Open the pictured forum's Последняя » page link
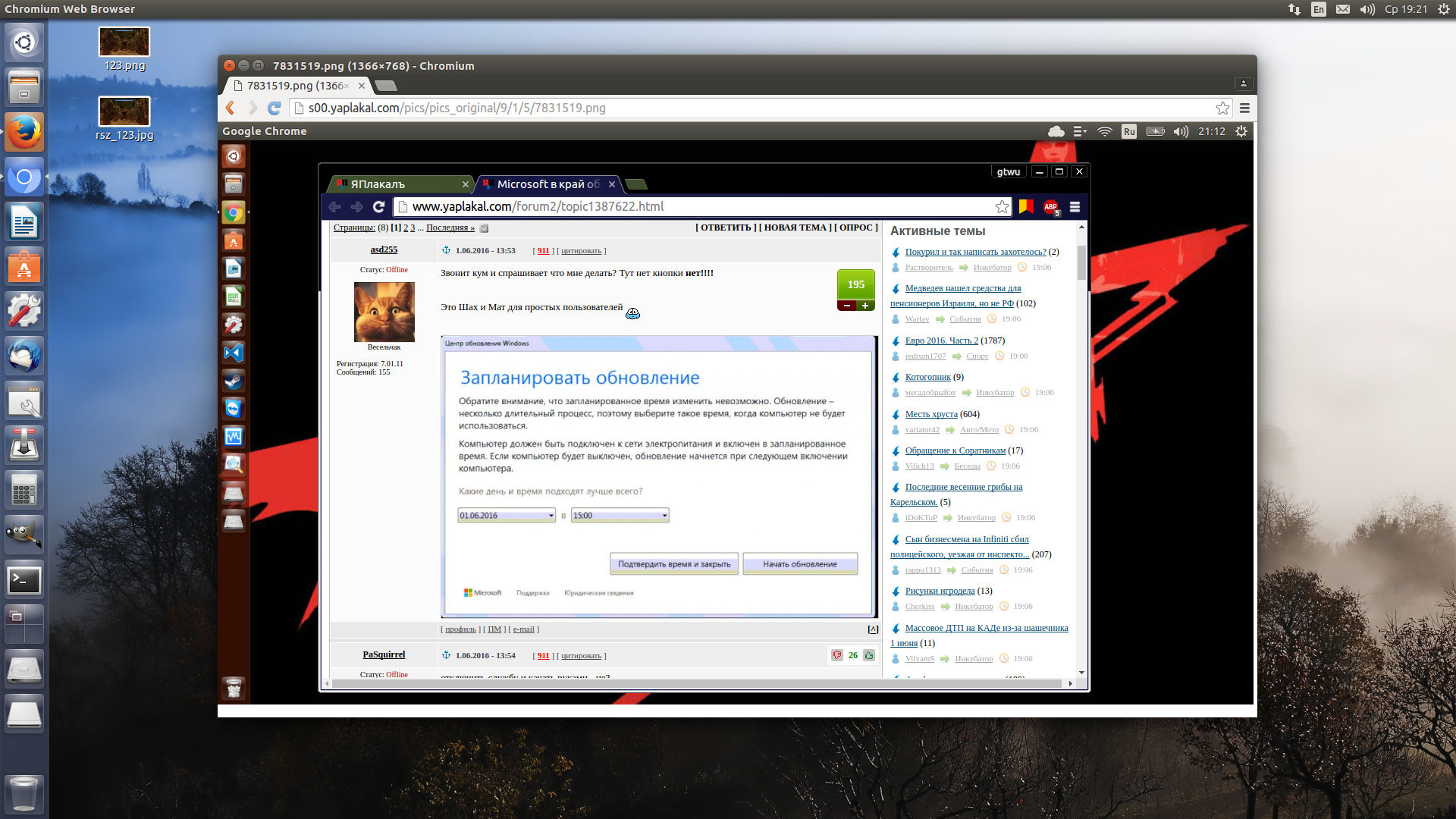1456x819 pixels. 450,227
